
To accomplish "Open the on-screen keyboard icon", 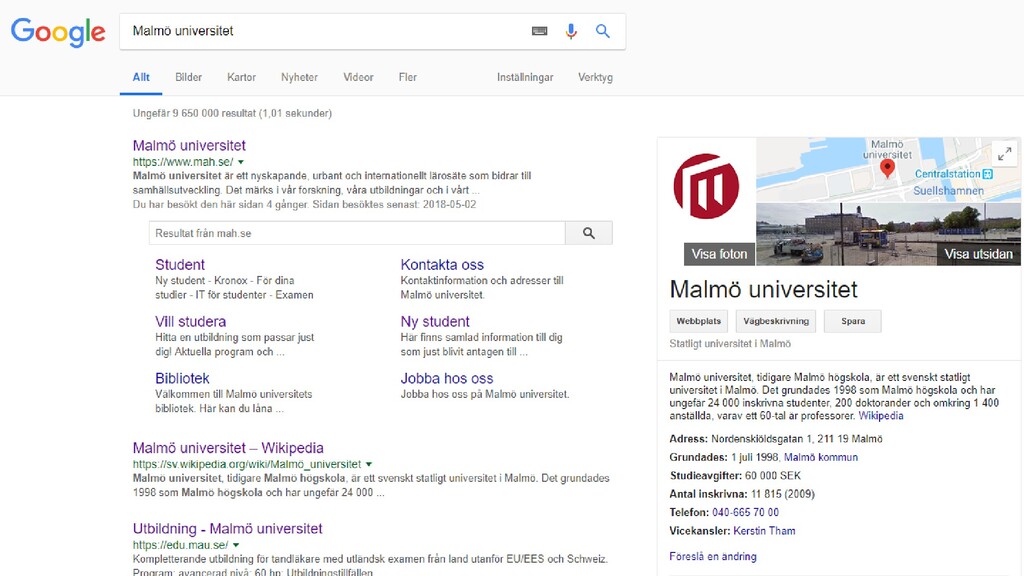I will coord(539,31).
